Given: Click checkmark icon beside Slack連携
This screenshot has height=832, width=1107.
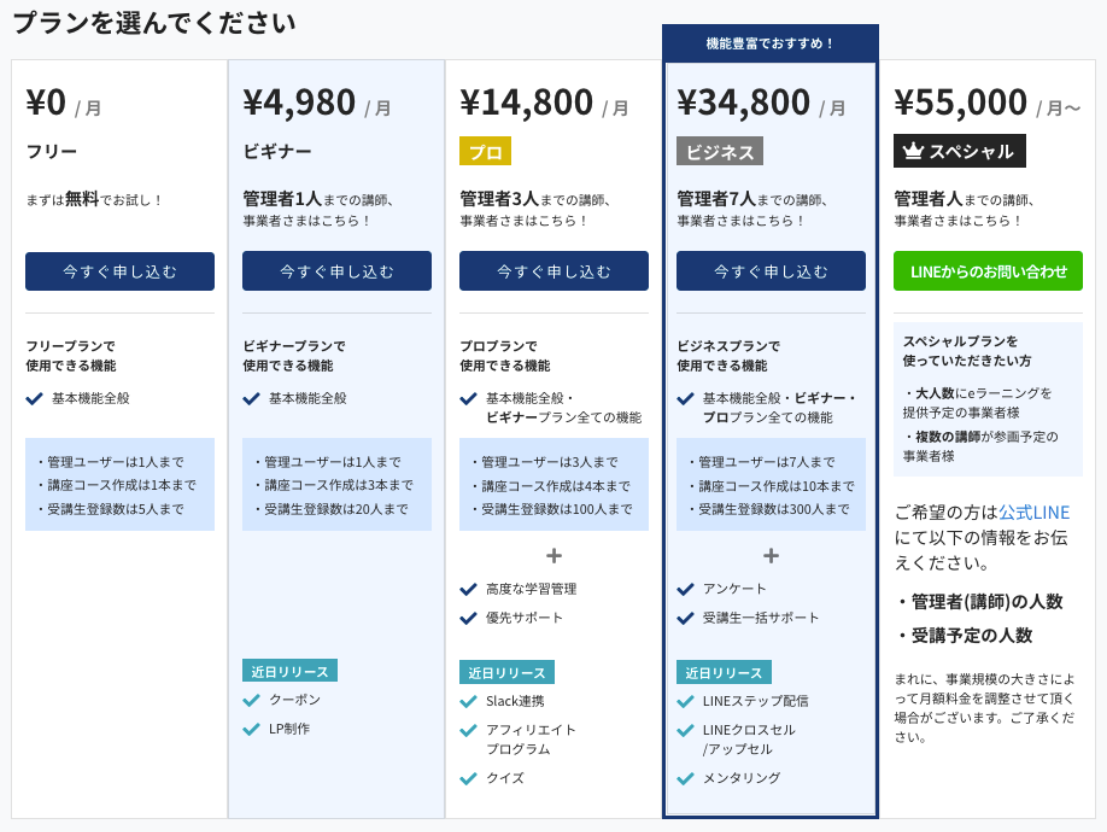Looking at the screenshot, I should (468, 701).
